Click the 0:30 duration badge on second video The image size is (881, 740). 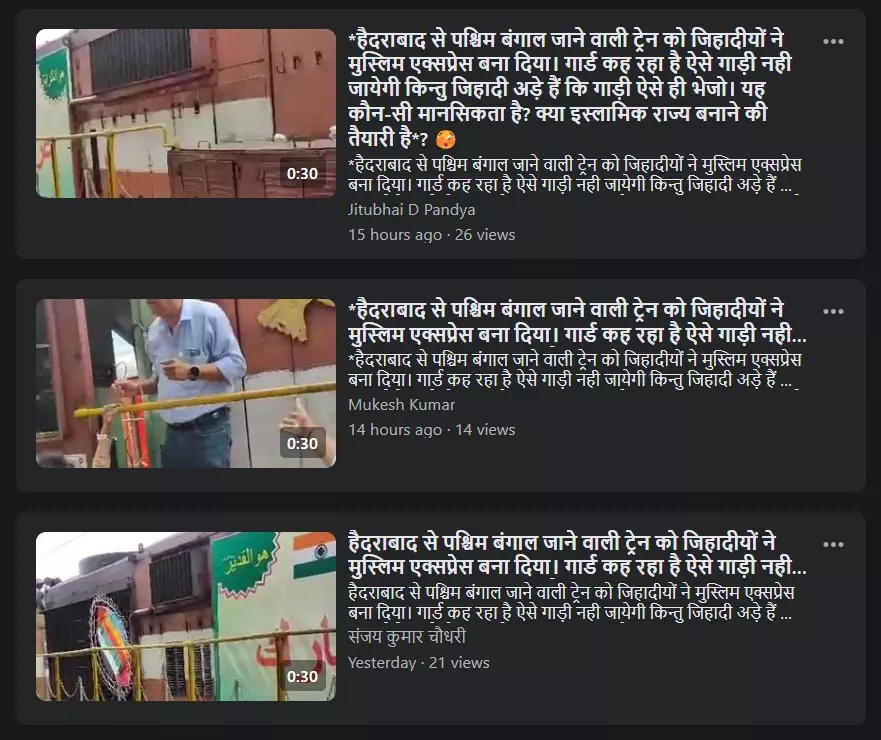(x=302, y=443)
